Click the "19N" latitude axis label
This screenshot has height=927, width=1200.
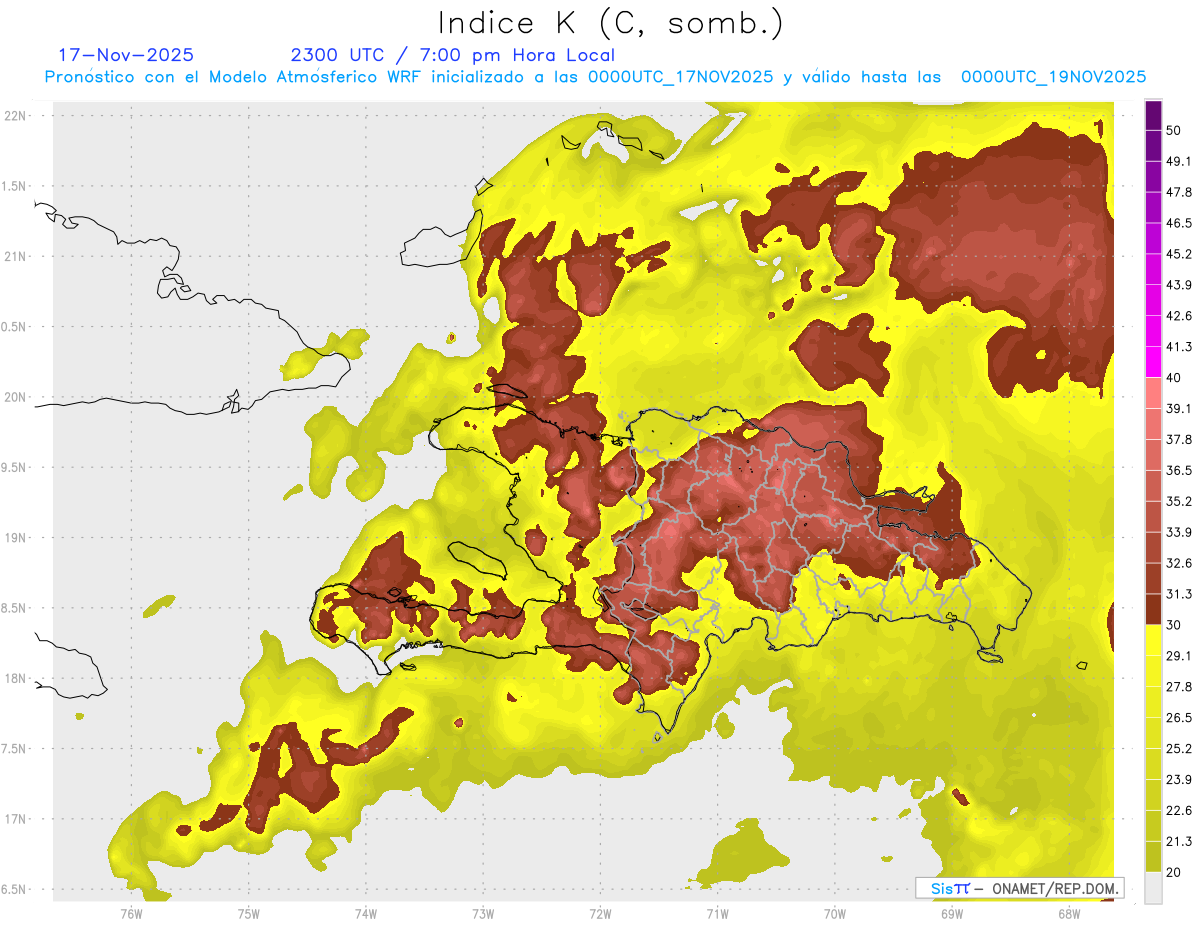[x=14, y=538]
